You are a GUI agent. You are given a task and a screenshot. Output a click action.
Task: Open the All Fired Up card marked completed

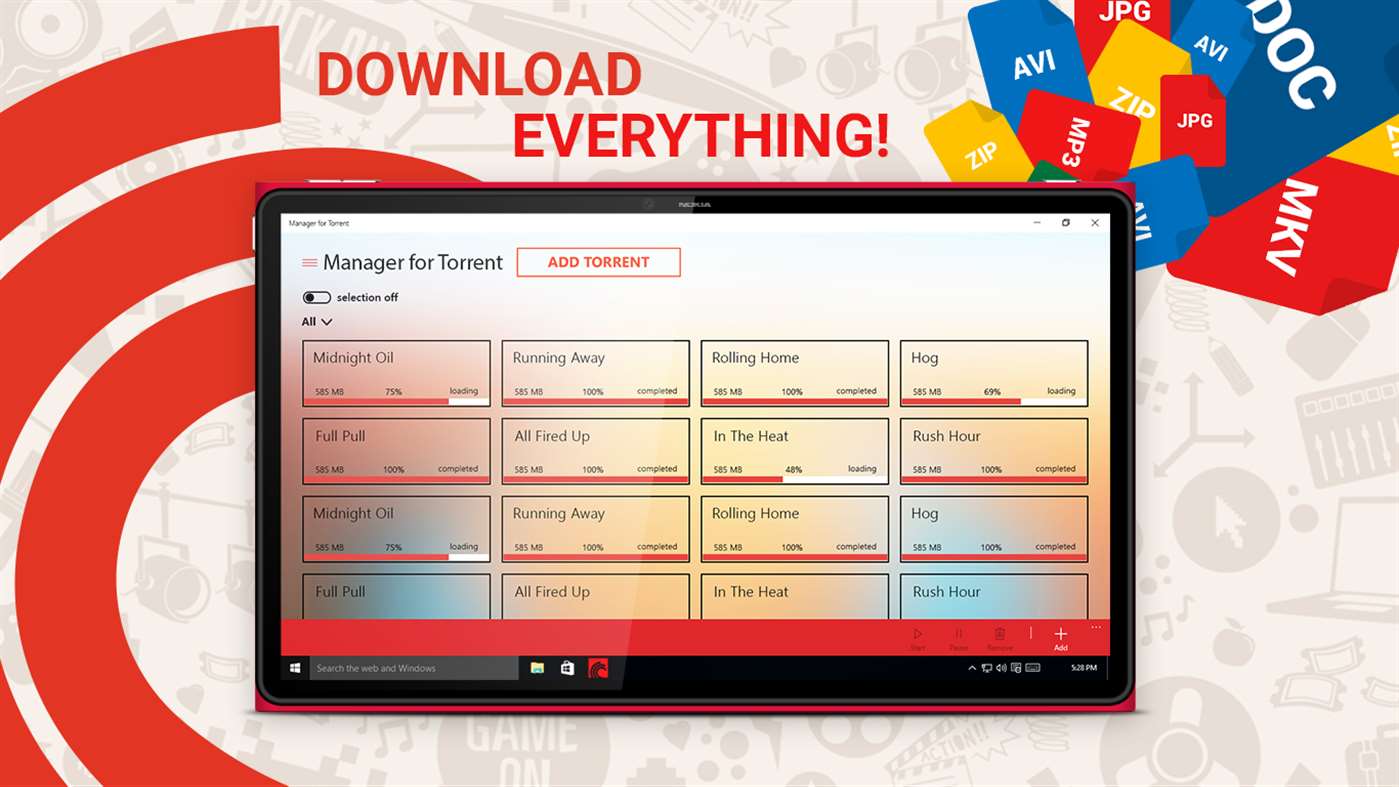coord(596,452)
